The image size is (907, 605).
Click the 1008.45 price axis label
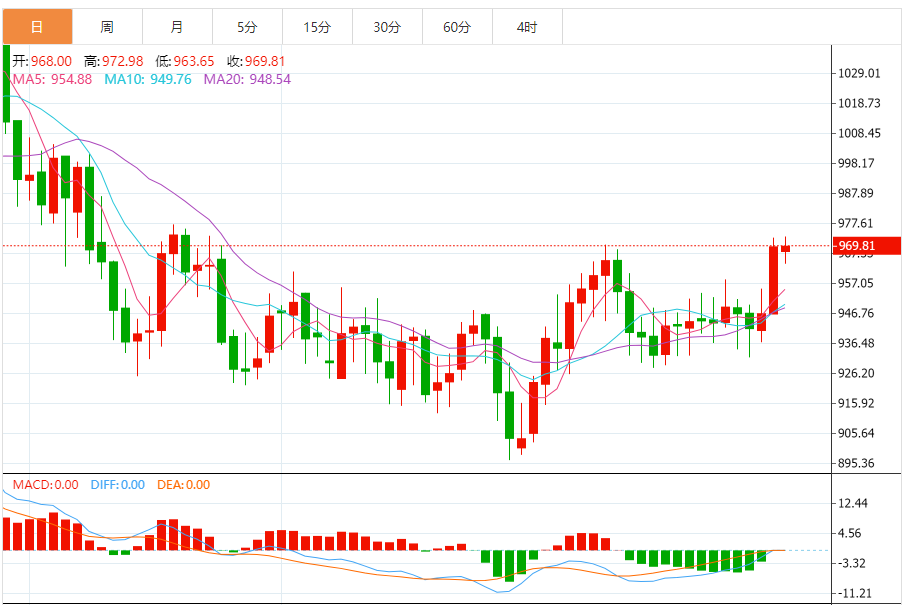pos(859,134)
